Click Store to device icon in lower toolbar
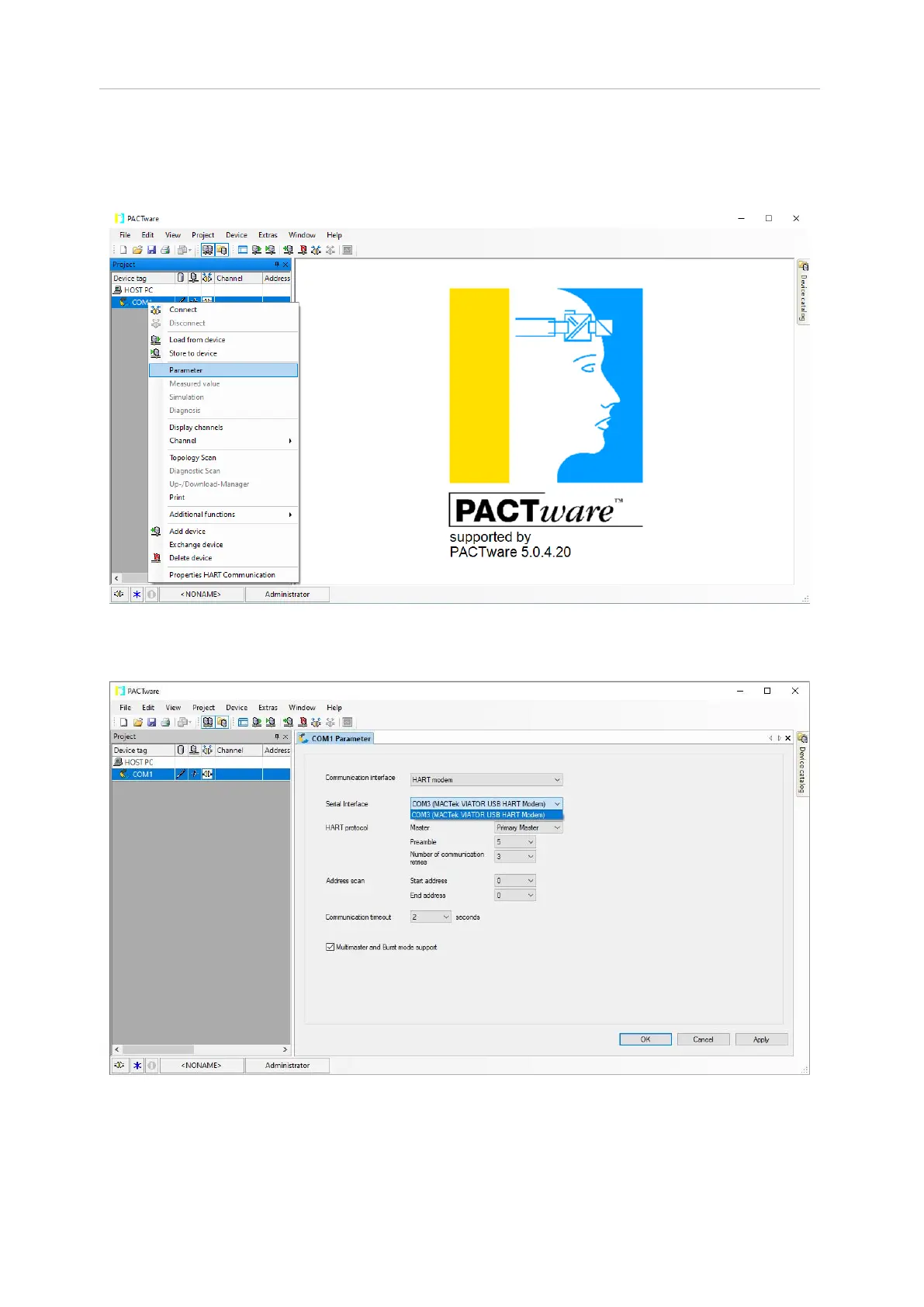Screen dimensions: 924x1307 coord(270,722)
